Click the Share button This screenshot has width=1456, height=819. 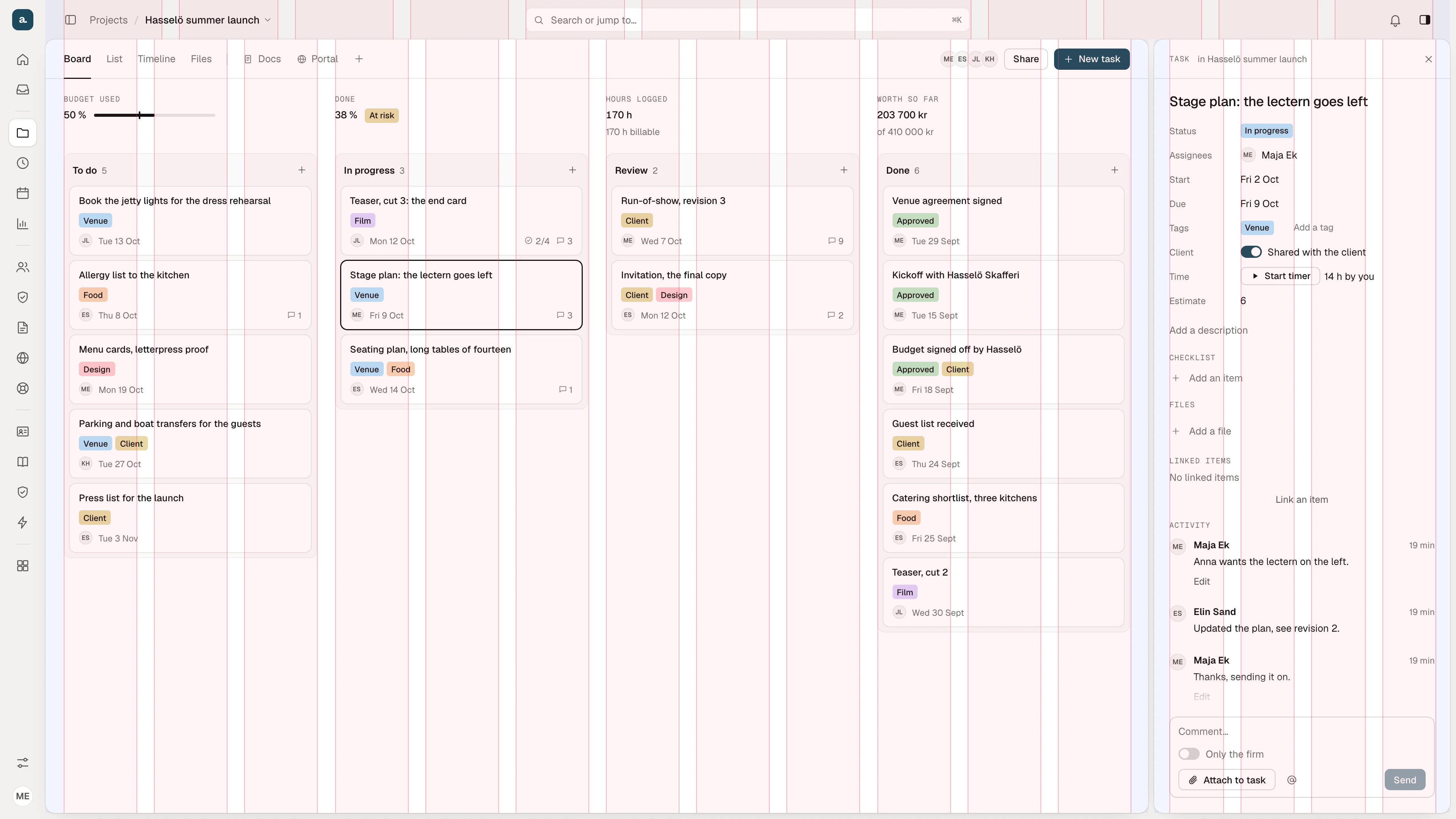(x=1026, y=59)
